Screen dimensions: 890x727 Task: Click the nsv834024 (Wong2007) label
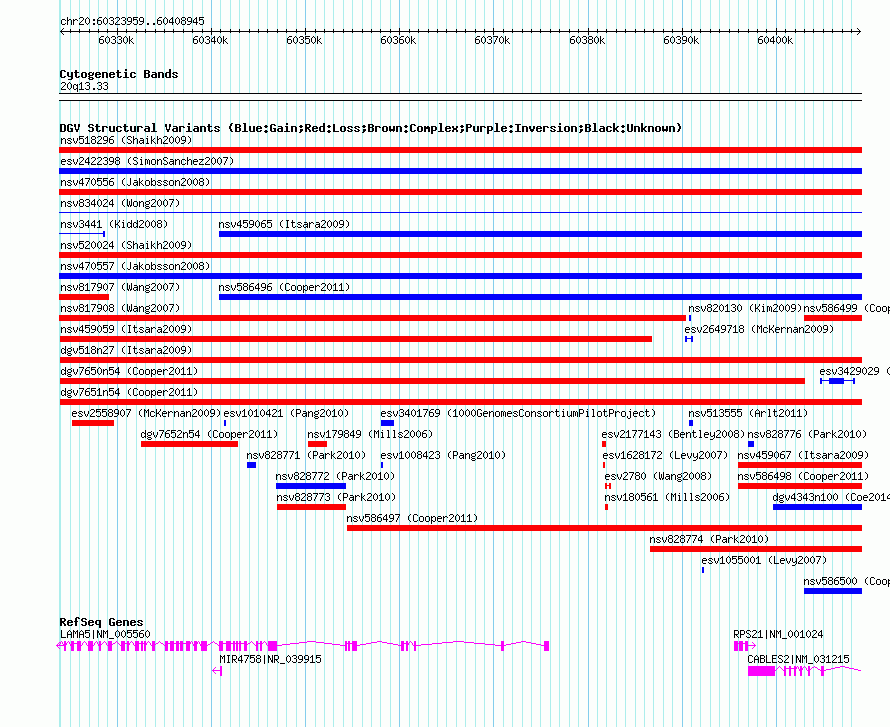120,203
